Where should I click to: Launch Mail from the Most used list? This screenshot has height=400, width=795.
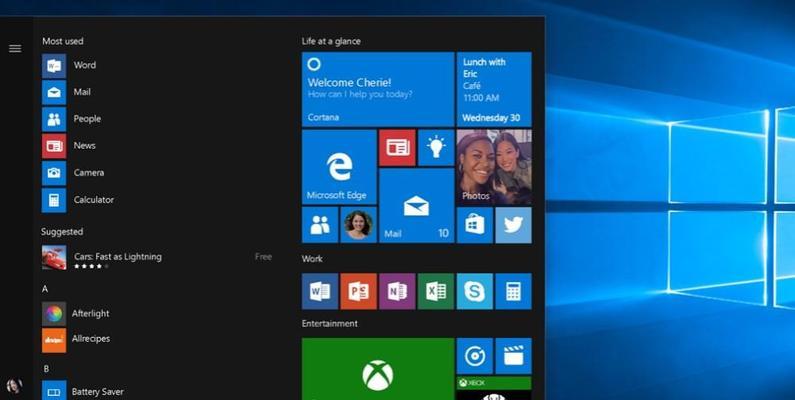point(66,92)
